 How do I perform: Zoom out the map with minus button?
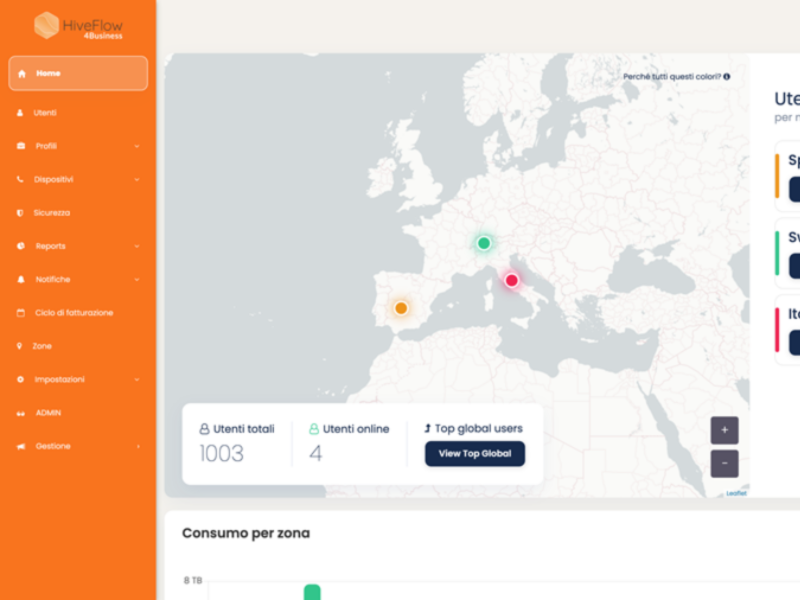(724, 464)
